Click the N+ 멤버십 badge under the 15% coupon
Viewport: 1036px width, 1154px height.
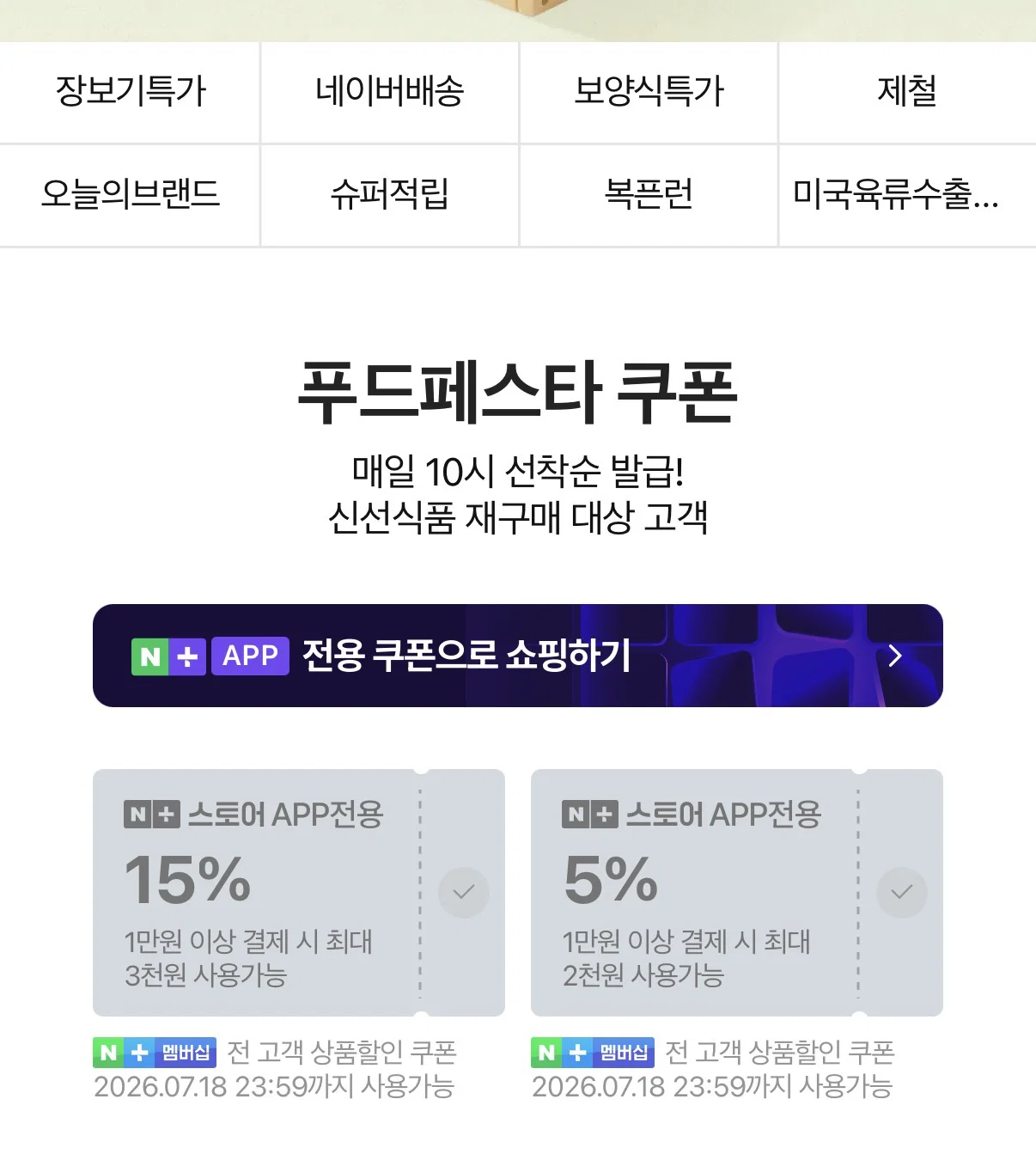pyautogui.click(x=155, y=1053)
